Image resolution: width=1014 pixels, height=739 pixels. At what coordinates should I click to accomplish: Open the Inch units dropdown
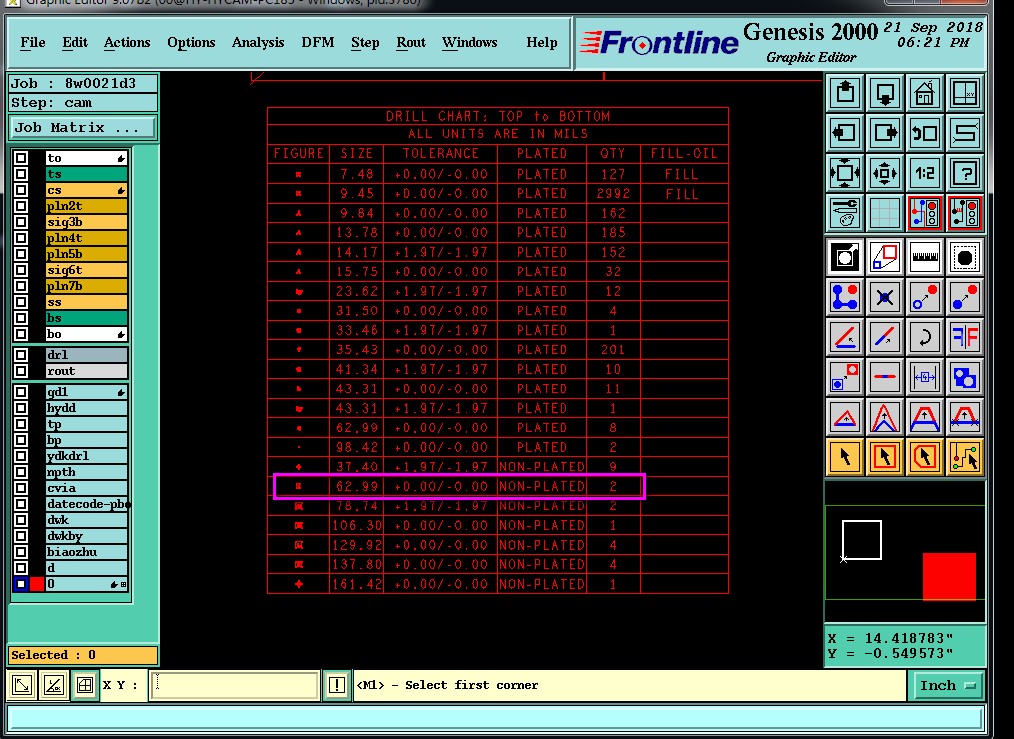point(947,685)
